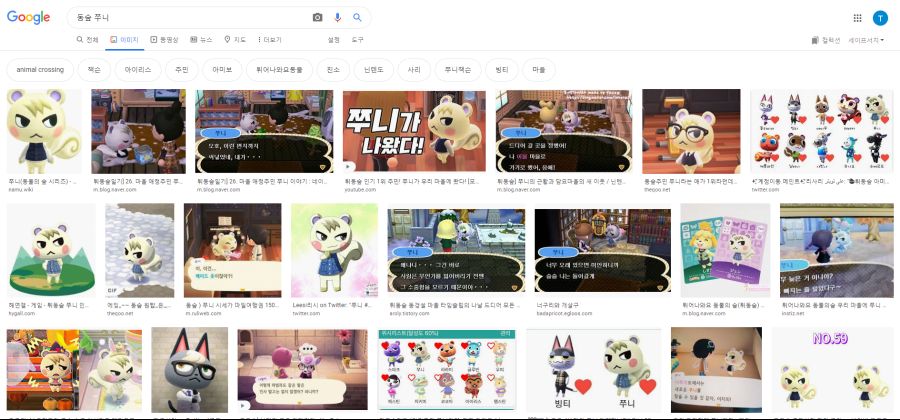Viewport: 900px width, 420px height.
Task: Submit search with the magnifier icon
Action: point(357,18)
